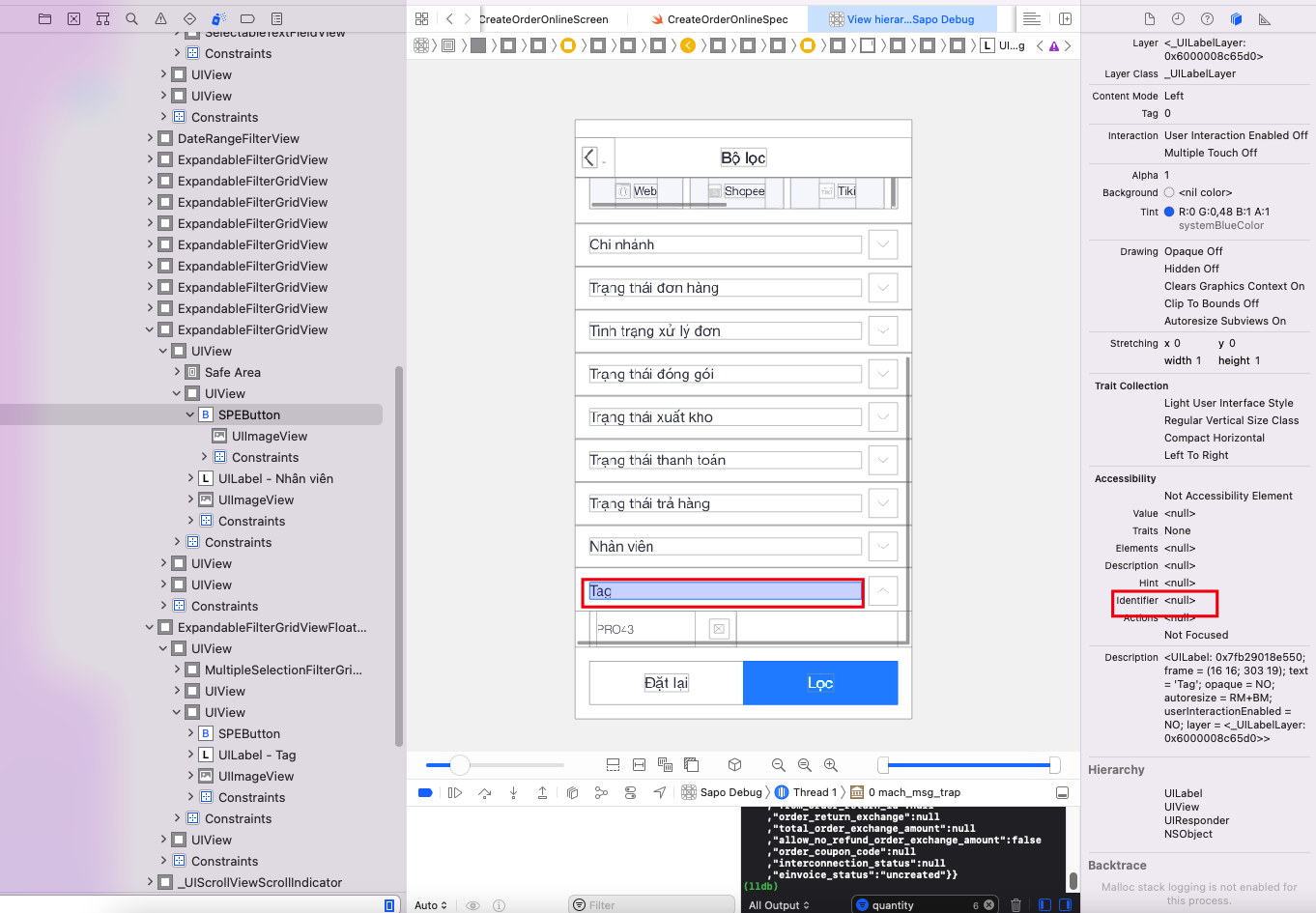1316x913 pixels.
Task: Click the Step Out debug button
Action: pyautogui.click(x=542, y=792)
